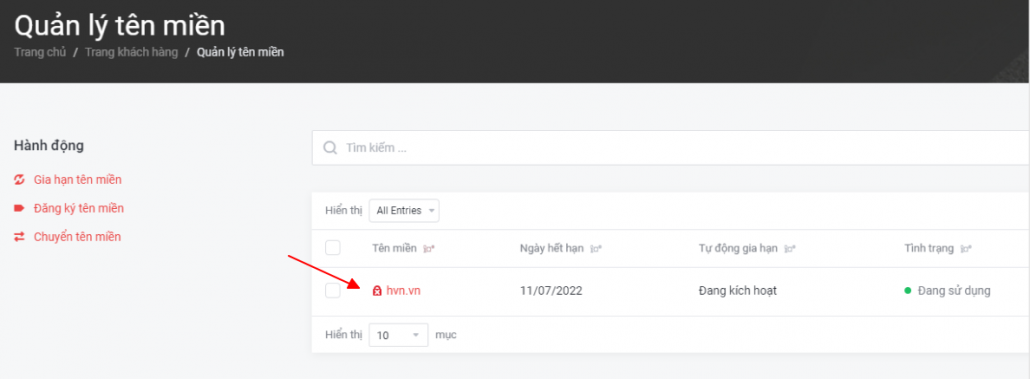Click the Ngày hết hạn column header
1030x379 pixels.
(552, 248)
